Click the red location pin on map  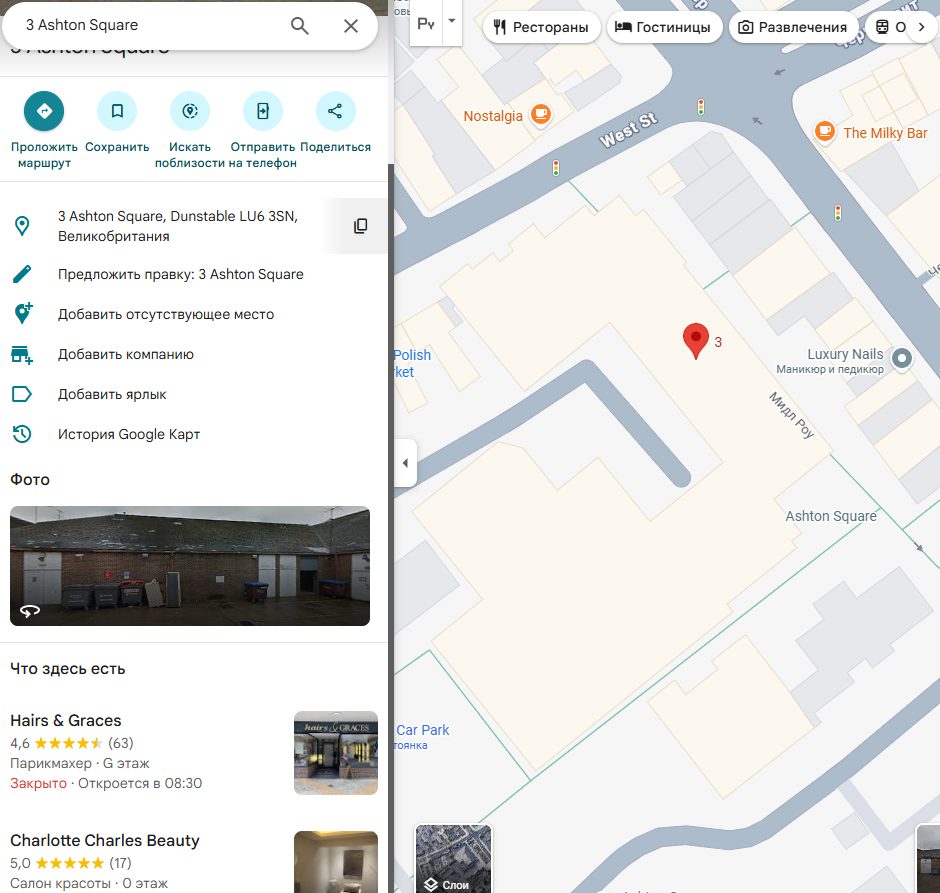[x=695, y=340]
